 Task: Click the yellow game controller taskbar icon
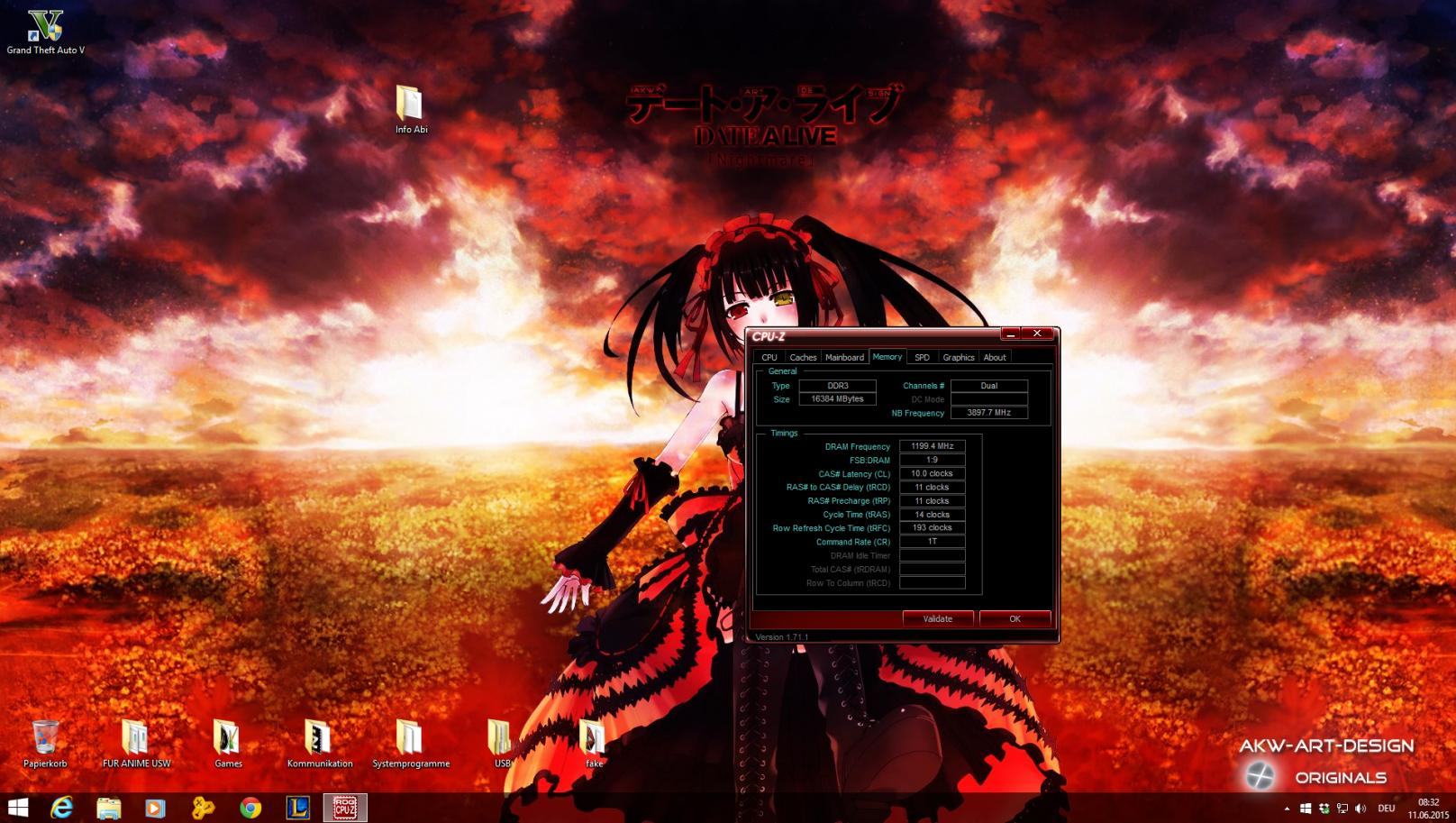tap(203, 808)
